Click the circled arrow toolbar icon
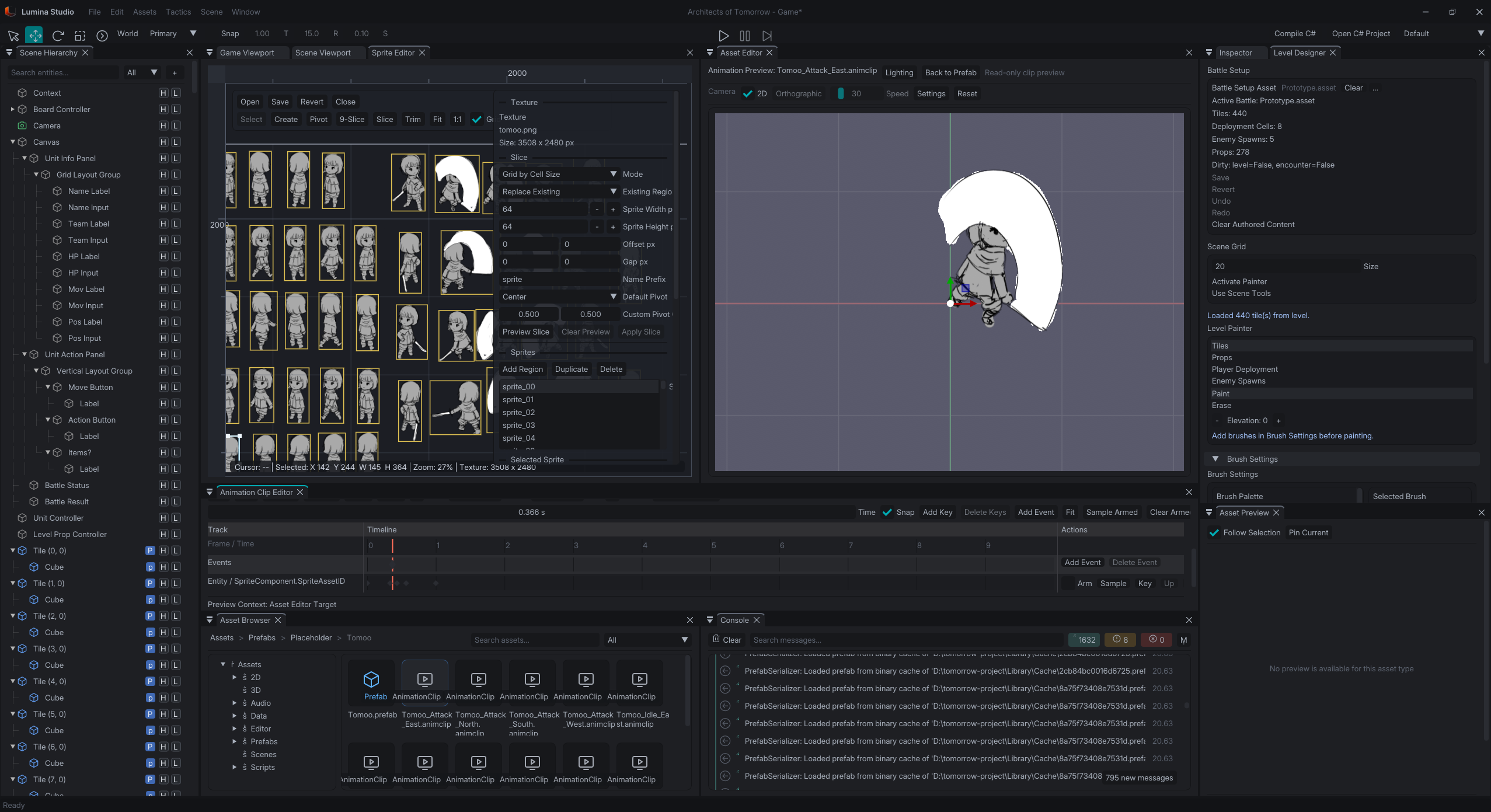The height and width of the screenshot is (812, 1491). point(102,36)
